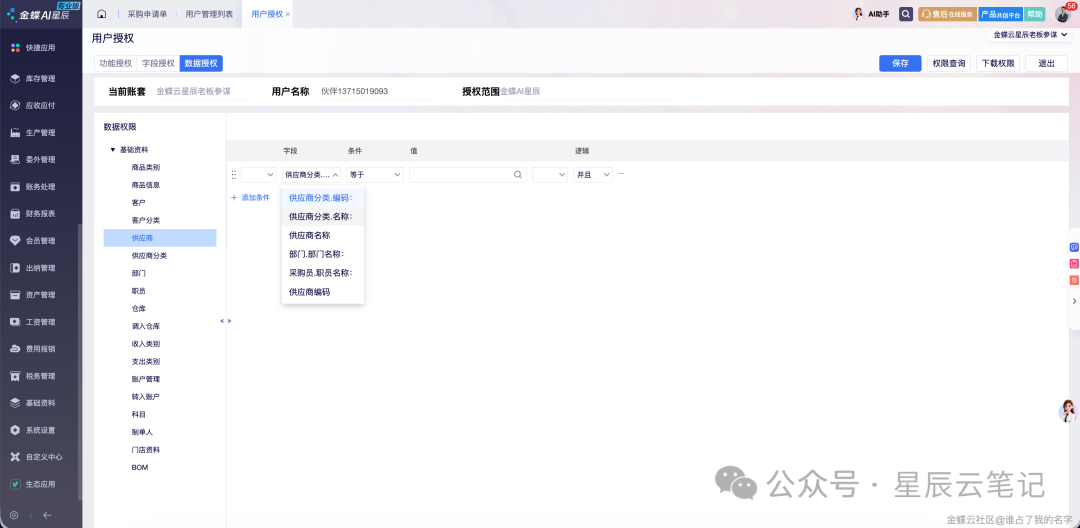
Task: Choose 供应商分类.名称 from dropdown list
Action: pos(323,216)
